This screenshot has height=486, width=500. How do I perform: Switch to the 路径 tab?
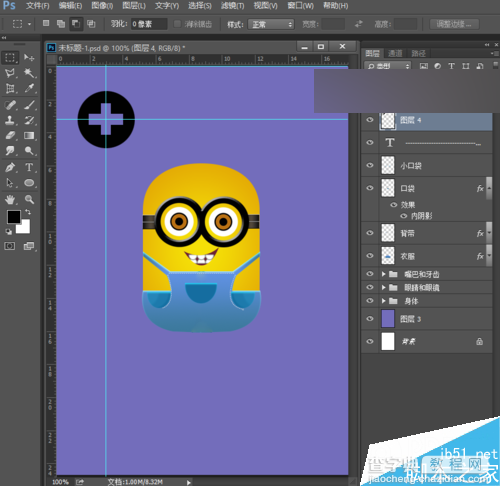[x=418, y=53]
